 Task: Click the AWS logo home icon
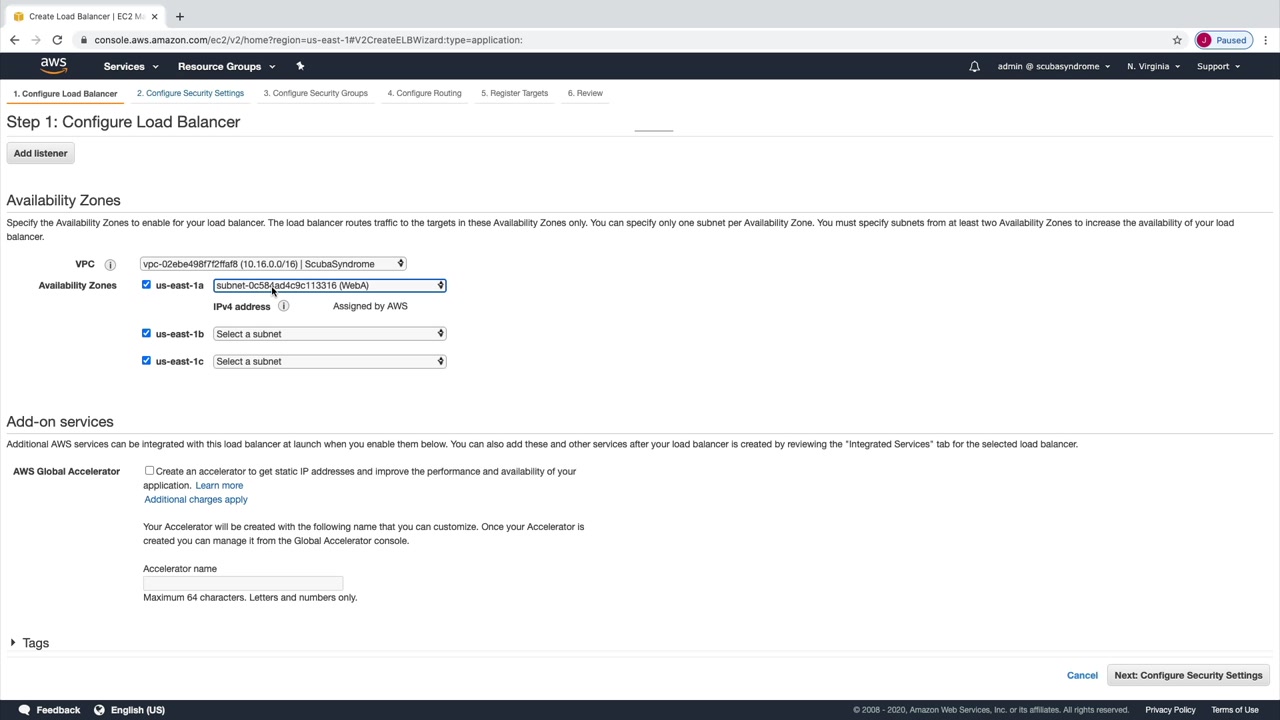(x=53, y=66)
